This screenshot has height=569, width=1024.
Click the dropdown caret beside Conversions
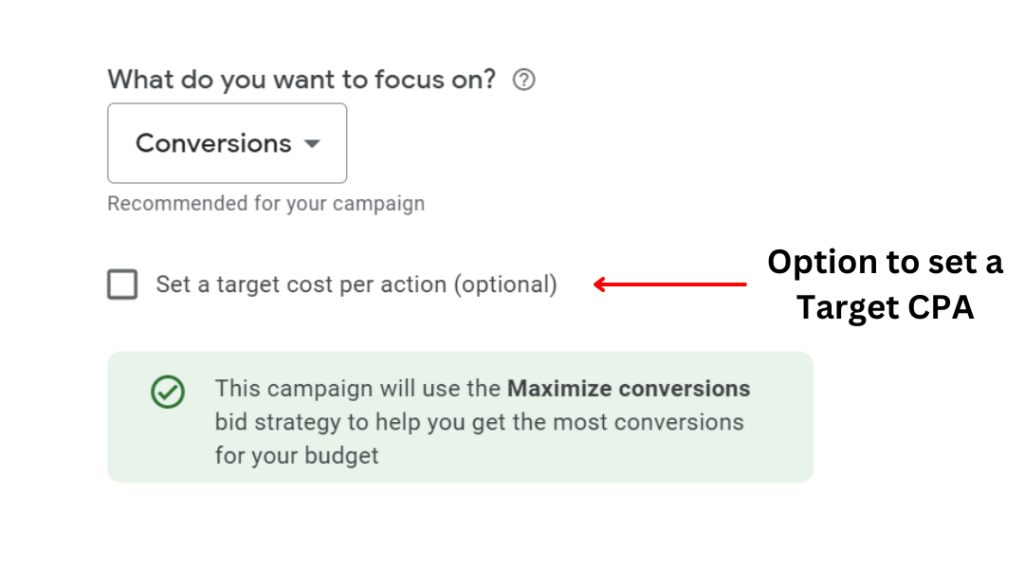[x=312, y=144]
